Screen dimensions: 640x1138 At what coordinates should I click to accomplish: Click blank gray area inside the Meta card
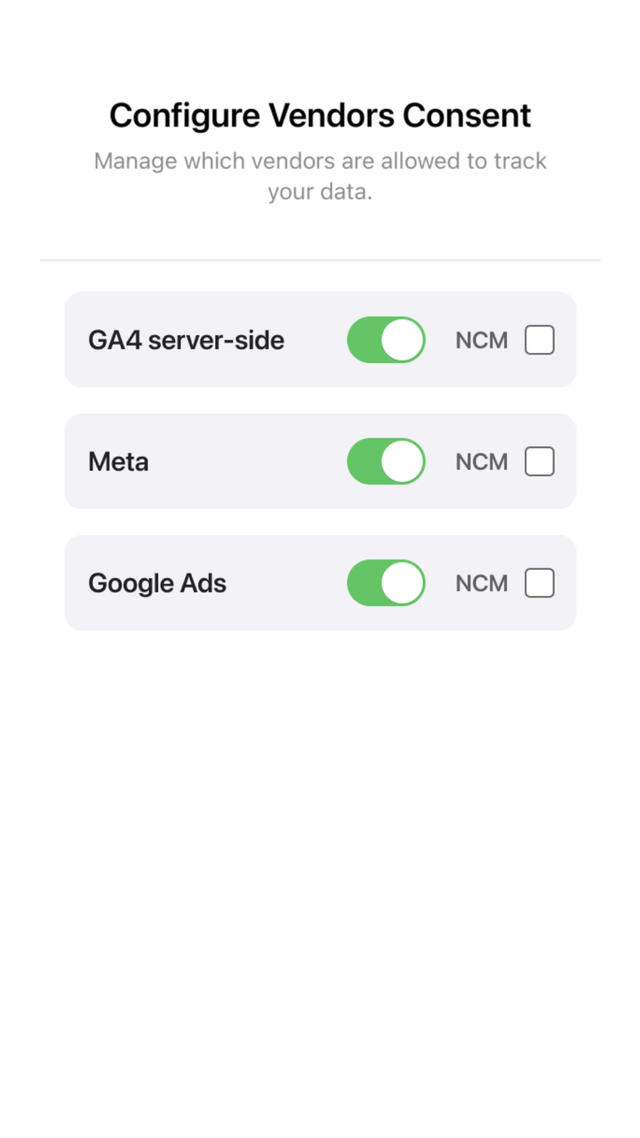pyautogui.click(x=247, y=462)
